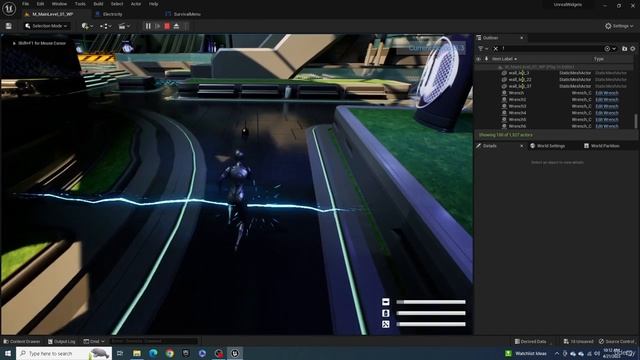Save the current level with the floppy icon

click(9, 26)
